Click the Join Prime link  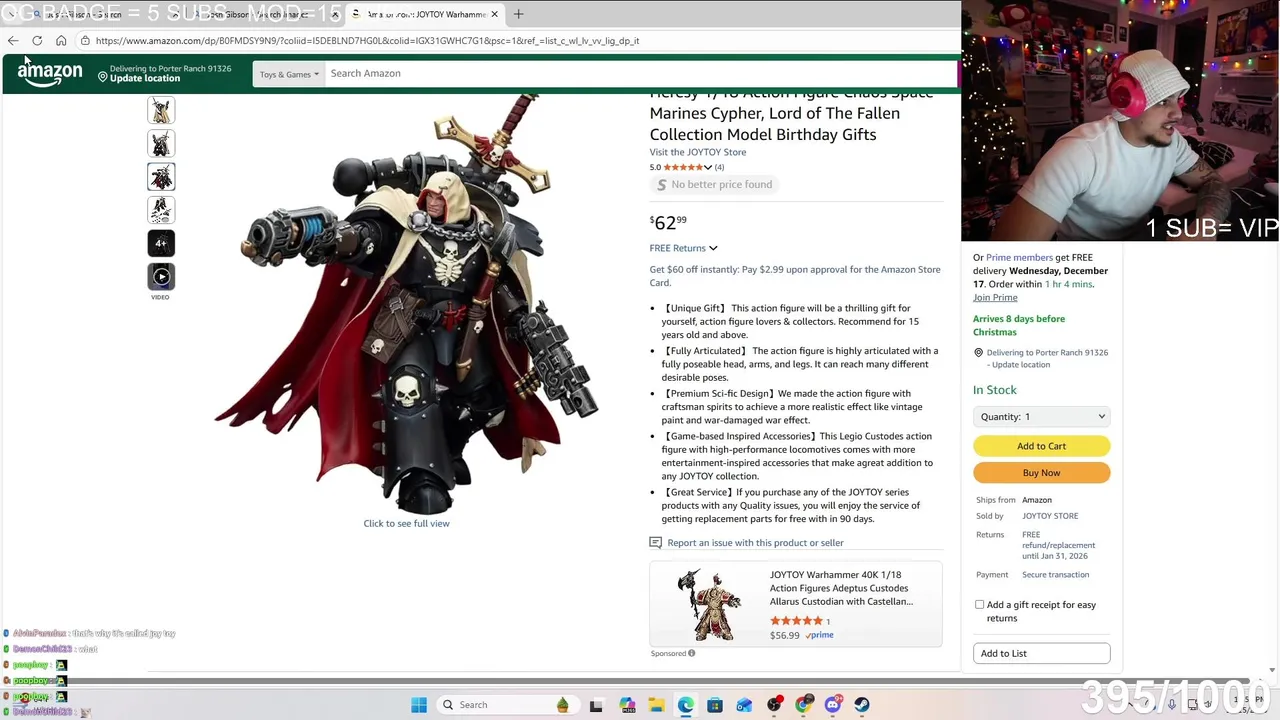pos(995,297)
